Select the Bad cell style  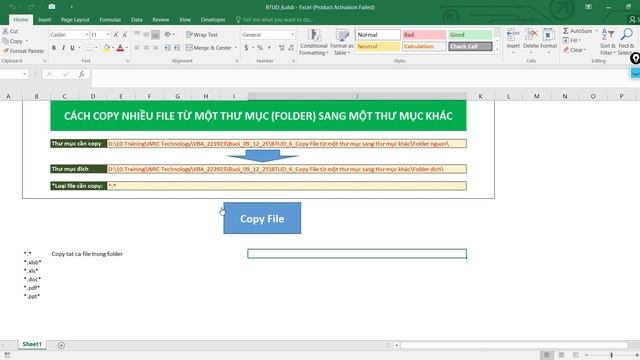pos(424,35)
